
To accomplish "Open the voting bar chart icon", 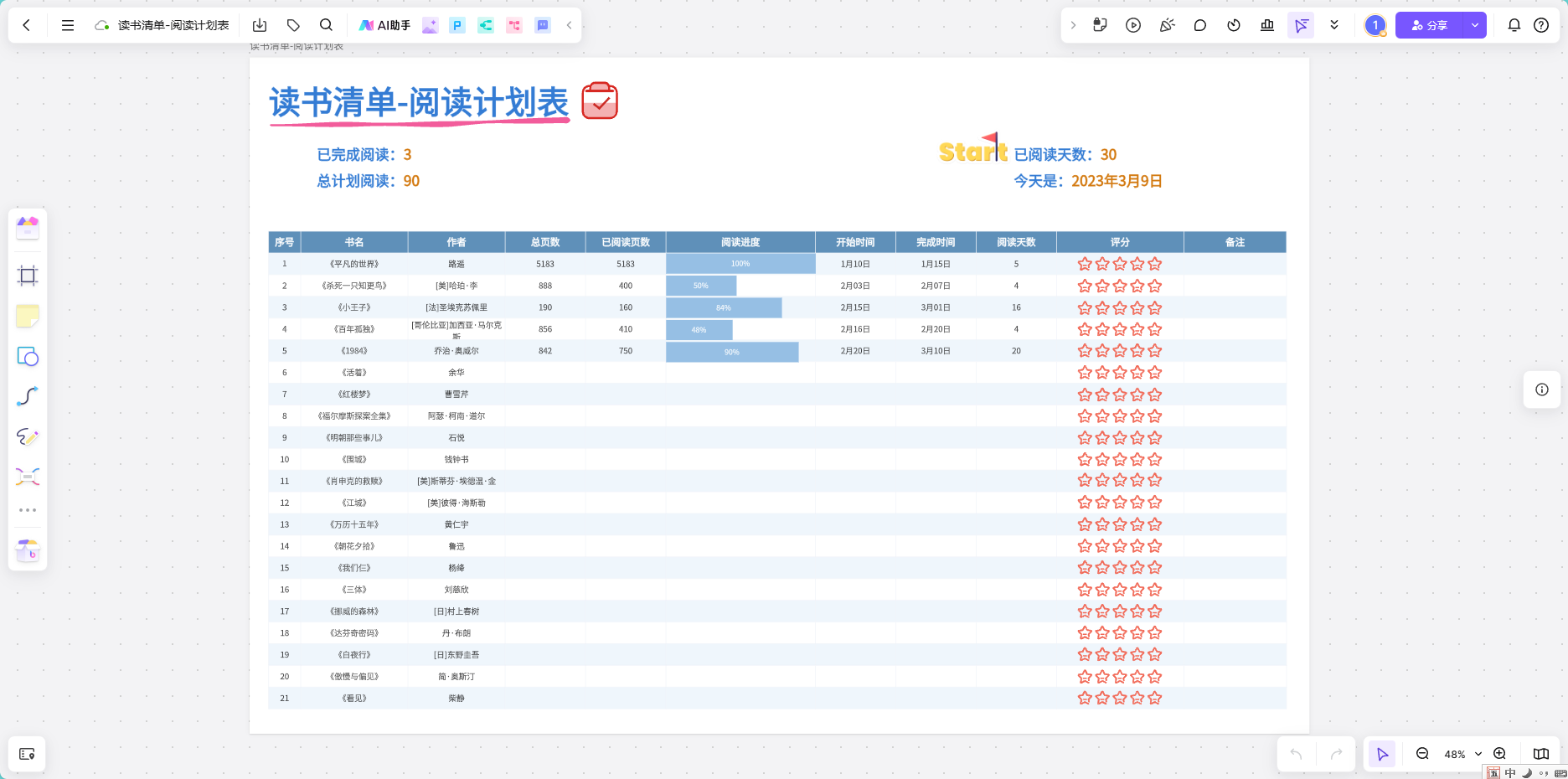I will (x=1267, y=25).
